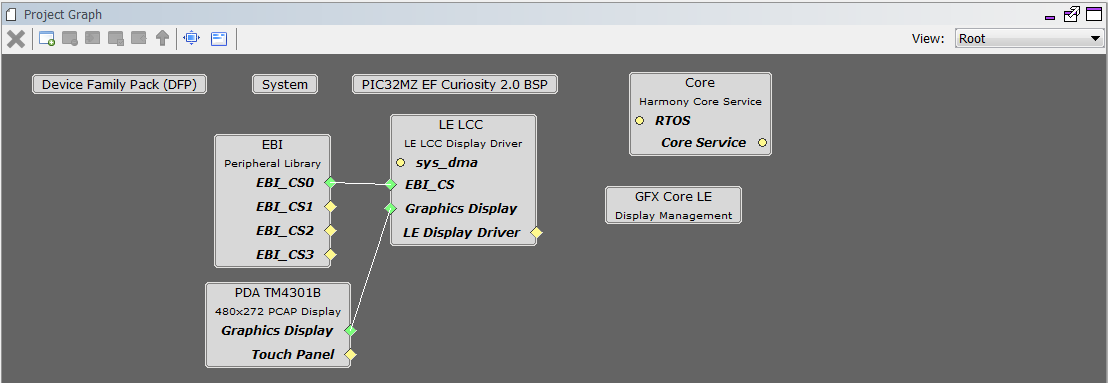
Task: Click the Core Service label text
Action: pos(703,143)
